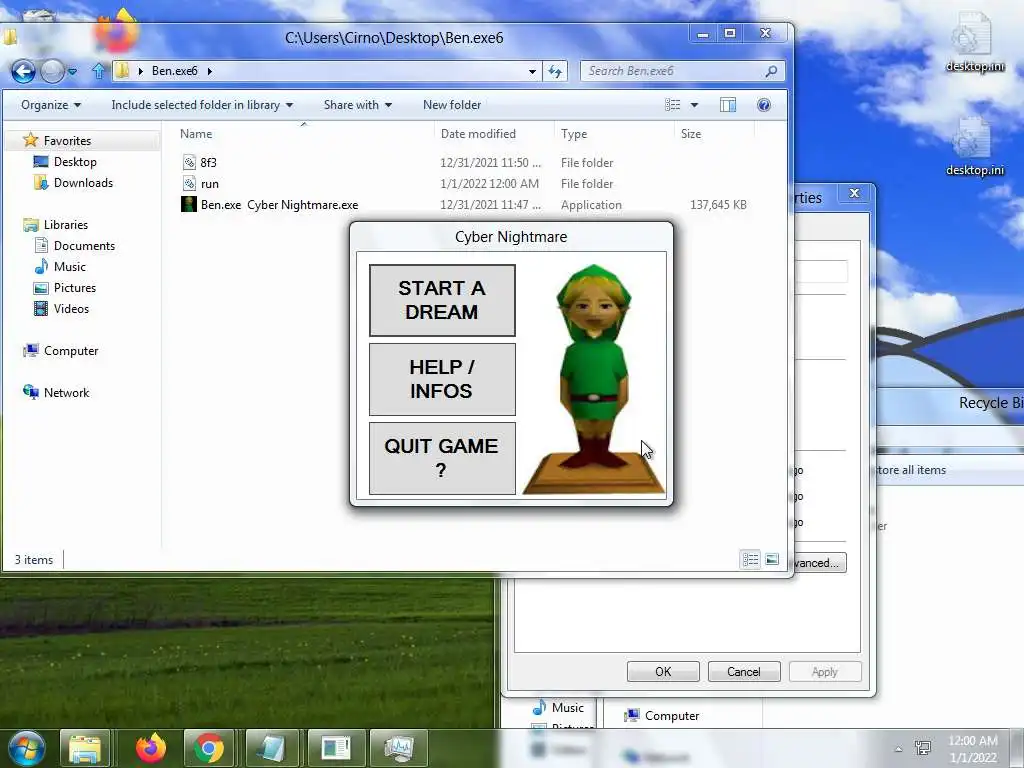Change your view icon
Viewport: 1024px width, 768px height.
pyautogui.click(x=673, y=104)
